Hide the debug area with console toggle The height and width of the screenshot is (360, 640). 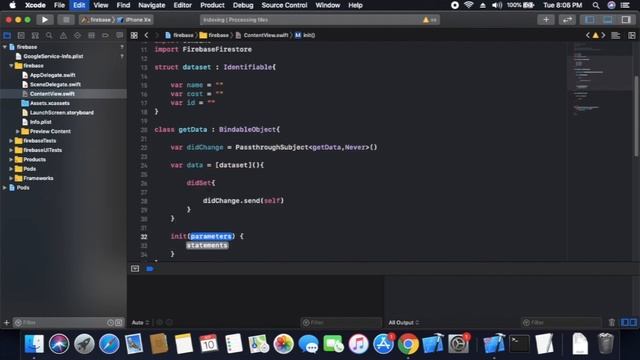[x=135, y=269]
